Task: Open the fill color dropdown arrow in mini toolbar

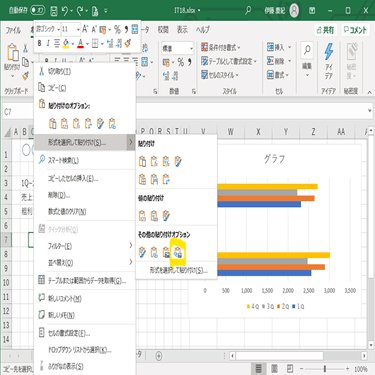Action: [x=72, y=44]
